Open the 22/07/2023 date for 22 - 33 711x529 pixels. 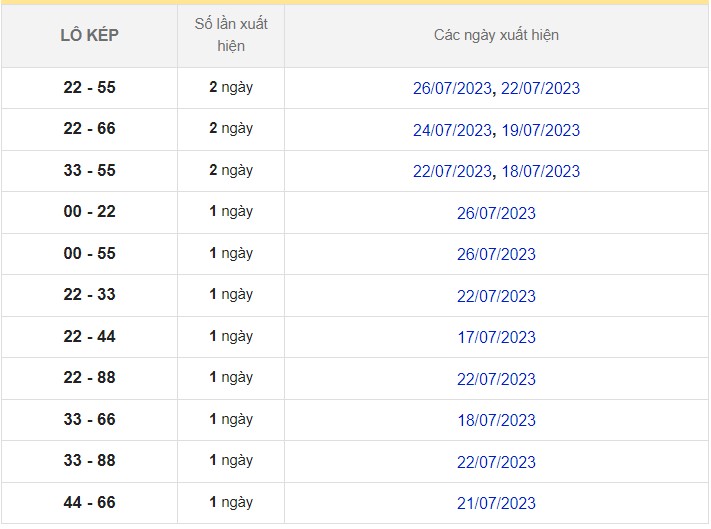point(496,296)
